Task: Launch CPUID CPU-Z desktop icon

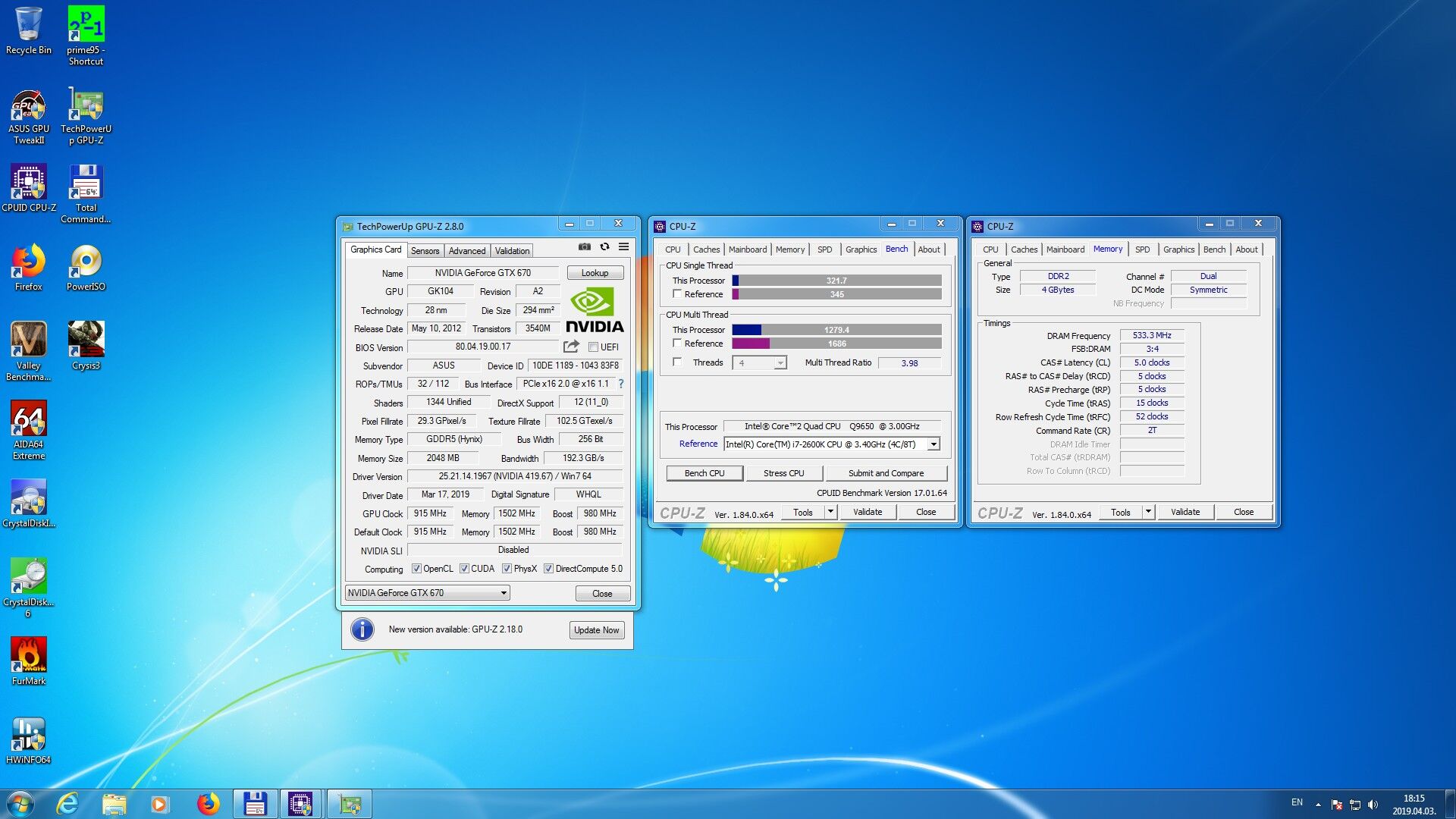Action: [29, 188]
